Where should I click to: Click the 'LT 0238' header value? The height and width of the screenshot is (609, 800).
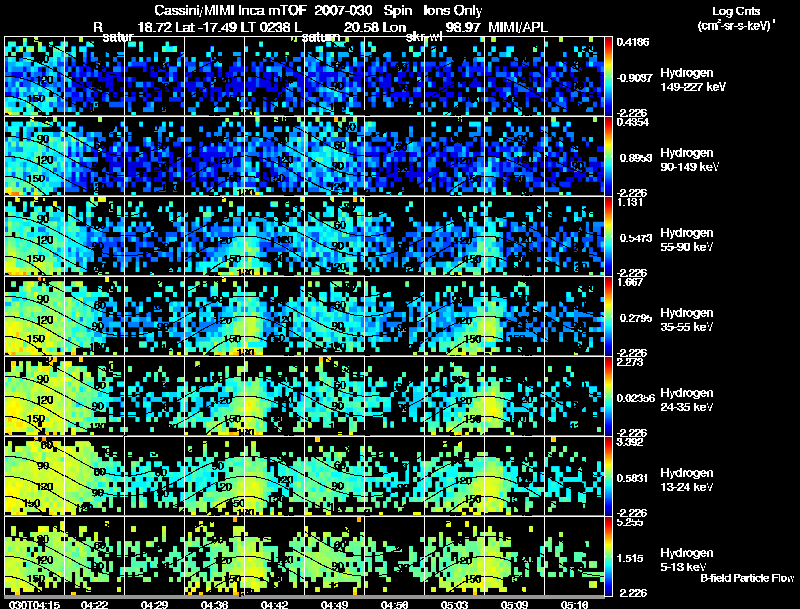click(267, 27)
